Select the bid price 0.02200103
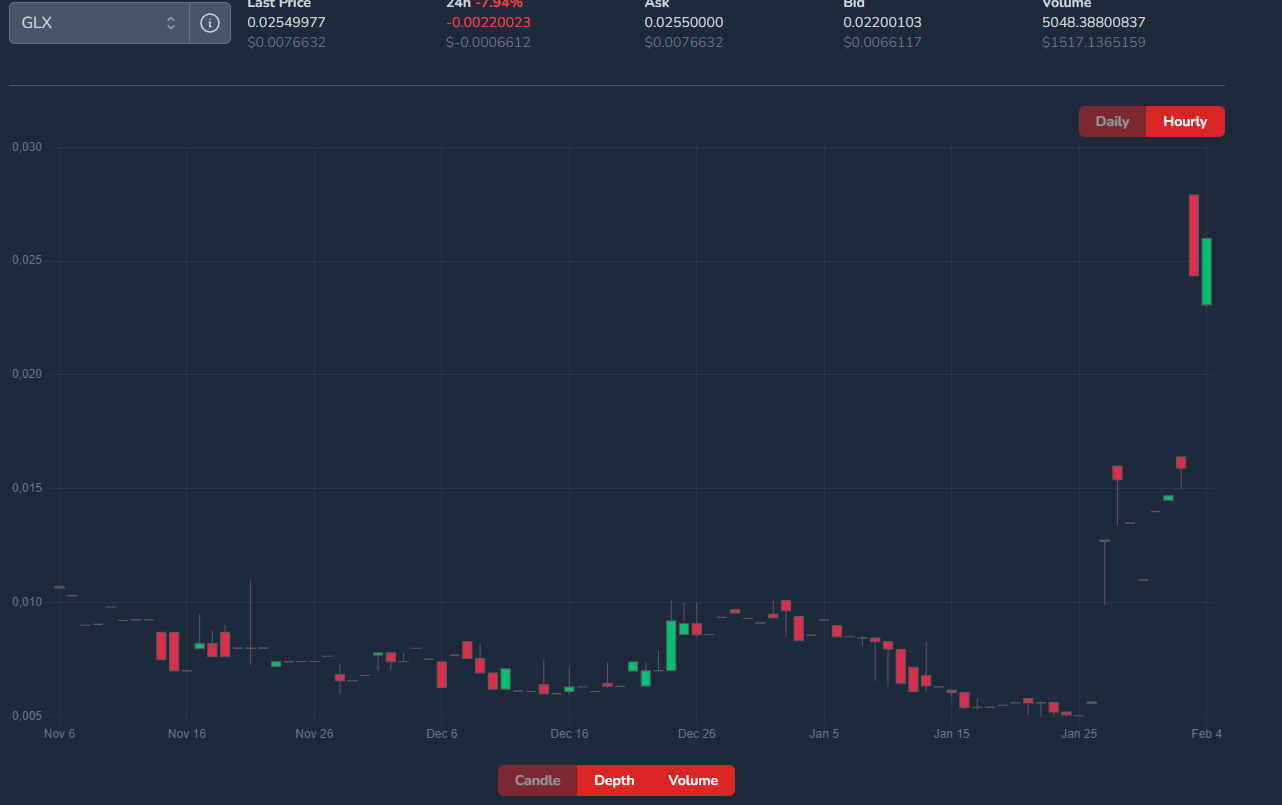This screenshot has height=805, width=1282. [882, 22]
